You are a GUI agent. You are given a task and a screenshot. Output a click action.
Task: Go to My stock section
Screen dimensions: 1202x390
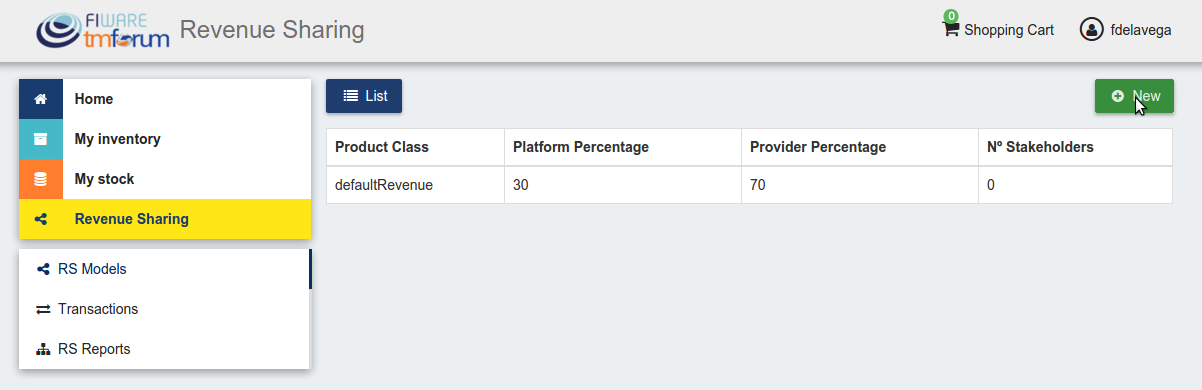165,179
